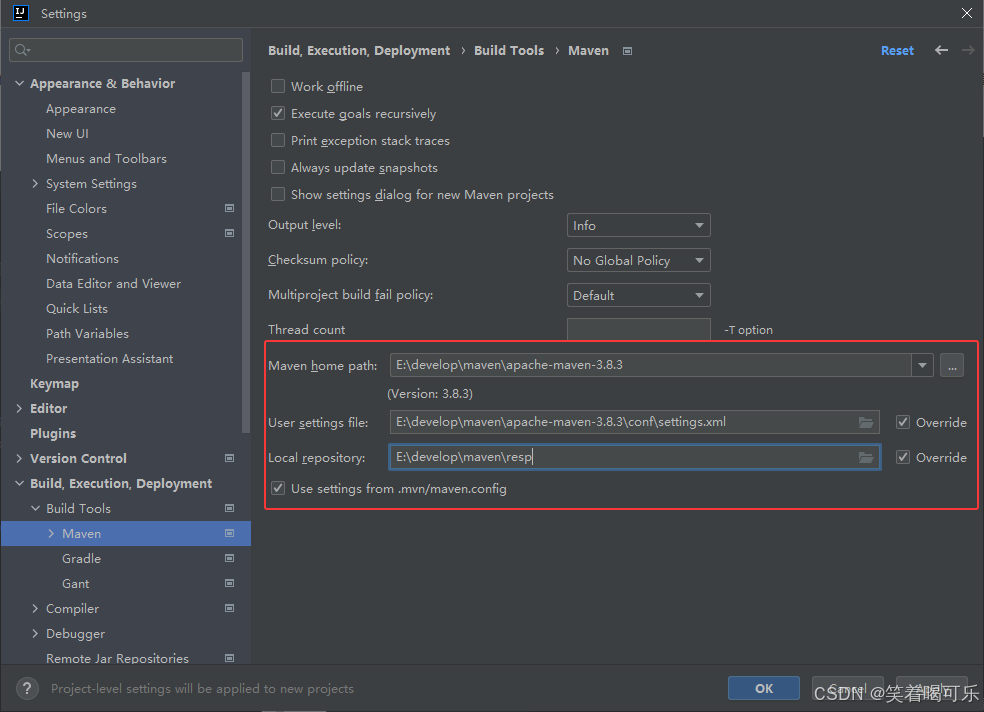Go forward with the right arrow
The height and width of the screenshot is (712, 984).
pyautogui.click(x=968, y=50)
